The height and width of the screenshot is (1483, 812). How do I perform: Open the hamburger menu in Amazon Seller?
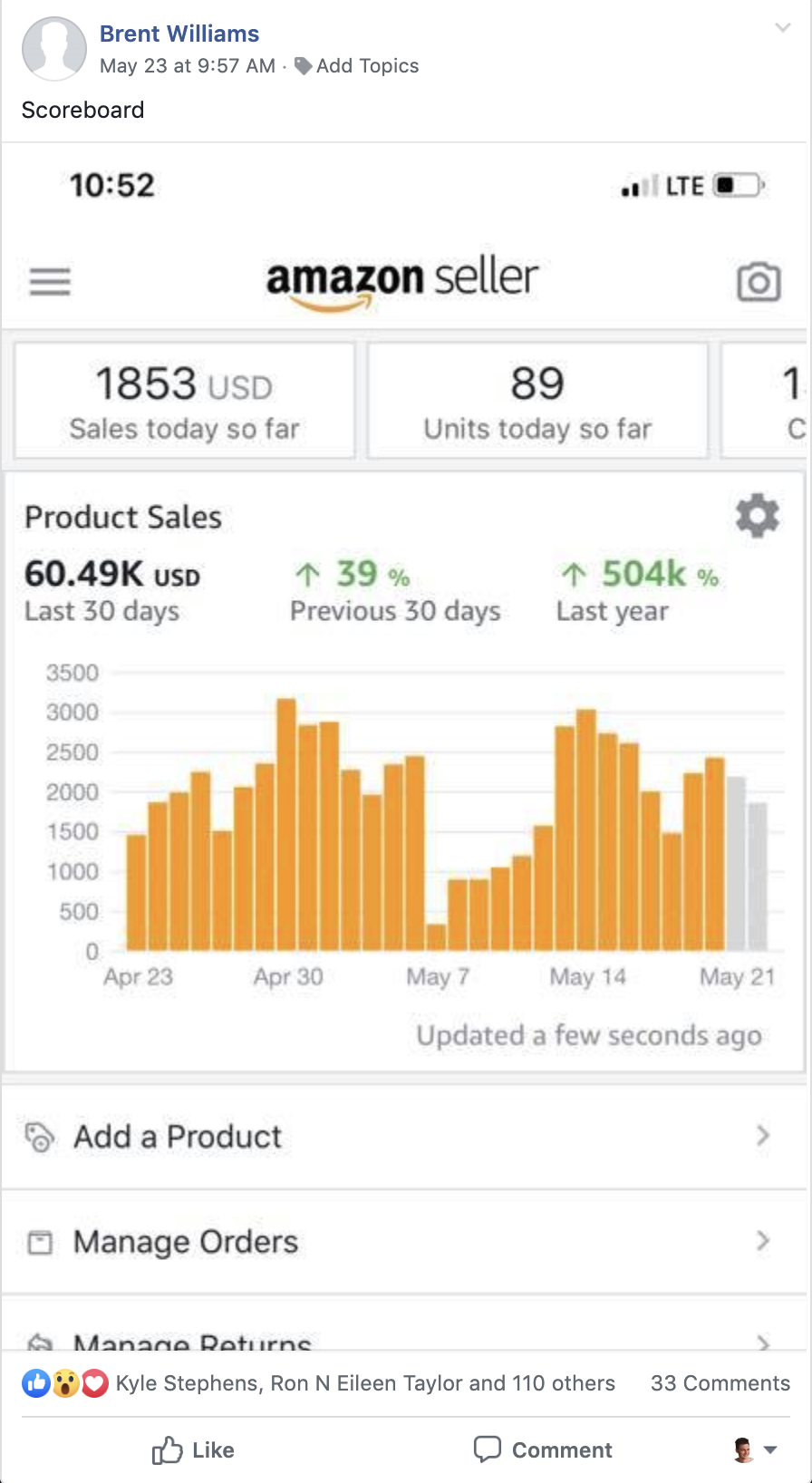tap(50, 282)
